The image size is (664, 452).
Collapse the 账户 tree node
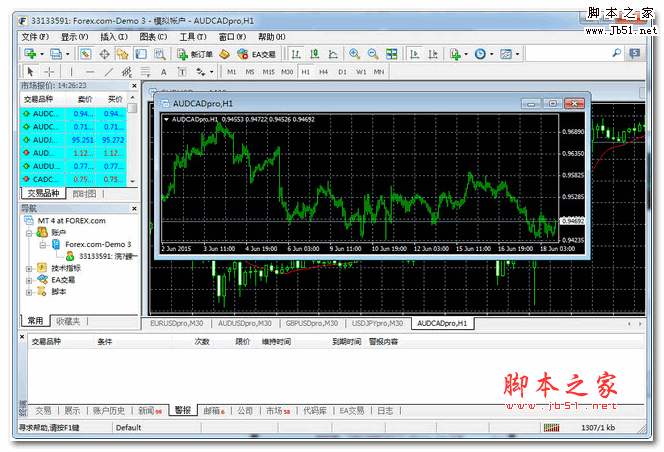[29, 233]
